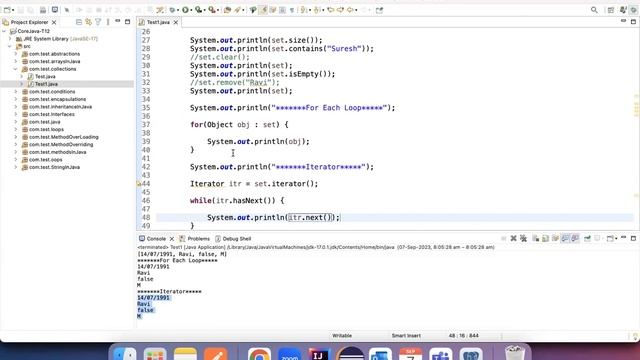
Task: Collapse the com.test.collections package
Action: click(x=16, y=69)
